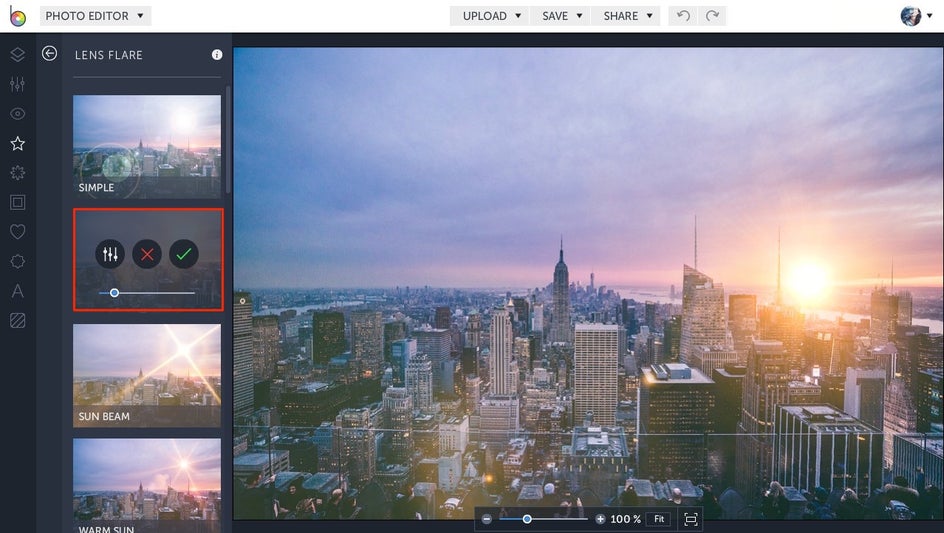Screen dimensions: 944x533
Task: Open effect settings sliders button
Action: [x=110, y=254]
